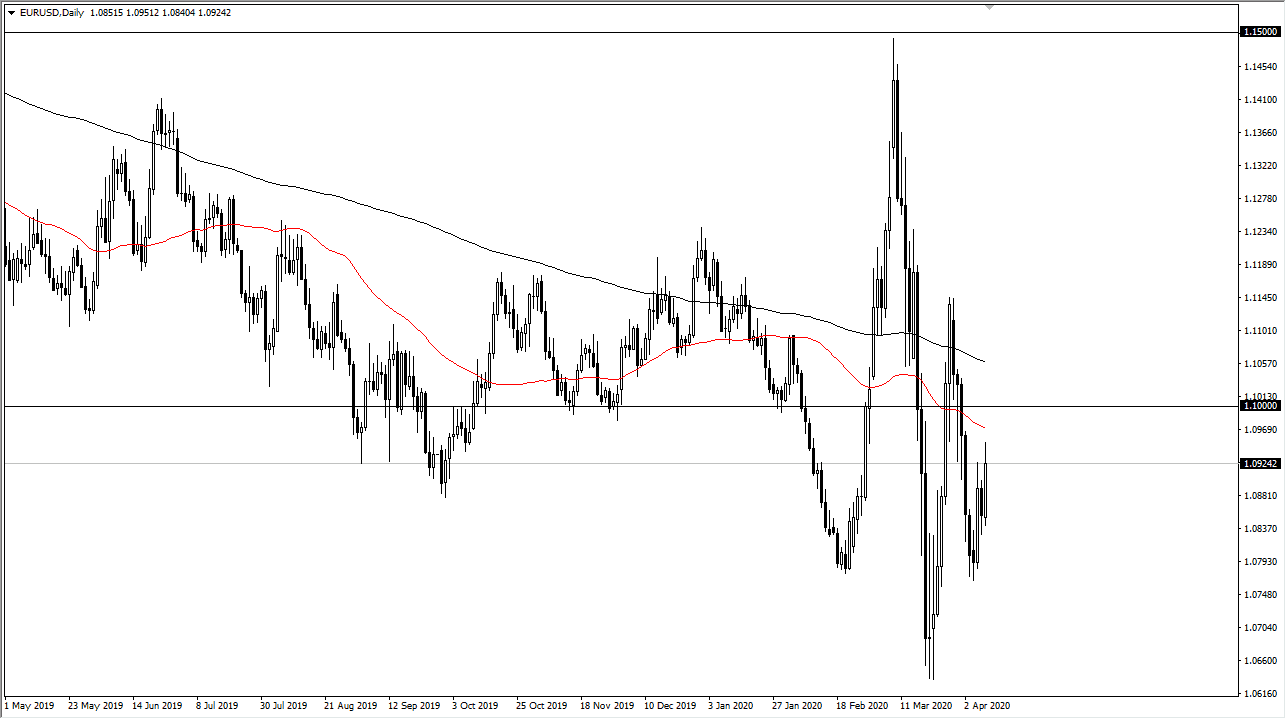Image resolution: width=1286 pixels, height=719 pixels.
Task: Click the 1.06600 price scale label
Action: (x=1261, y=661)
